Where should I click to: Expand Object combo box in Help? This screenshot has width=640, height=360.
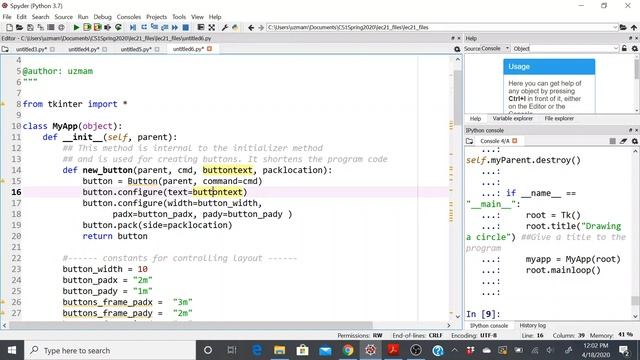click(616, 49)
